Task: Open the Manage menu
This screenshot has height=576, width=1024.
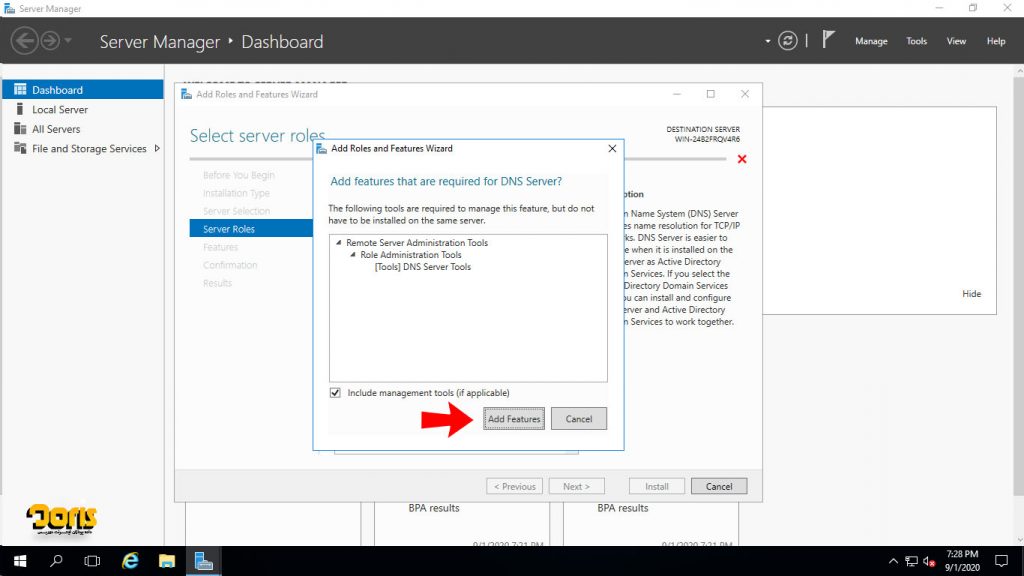Action: click(871, 41)
